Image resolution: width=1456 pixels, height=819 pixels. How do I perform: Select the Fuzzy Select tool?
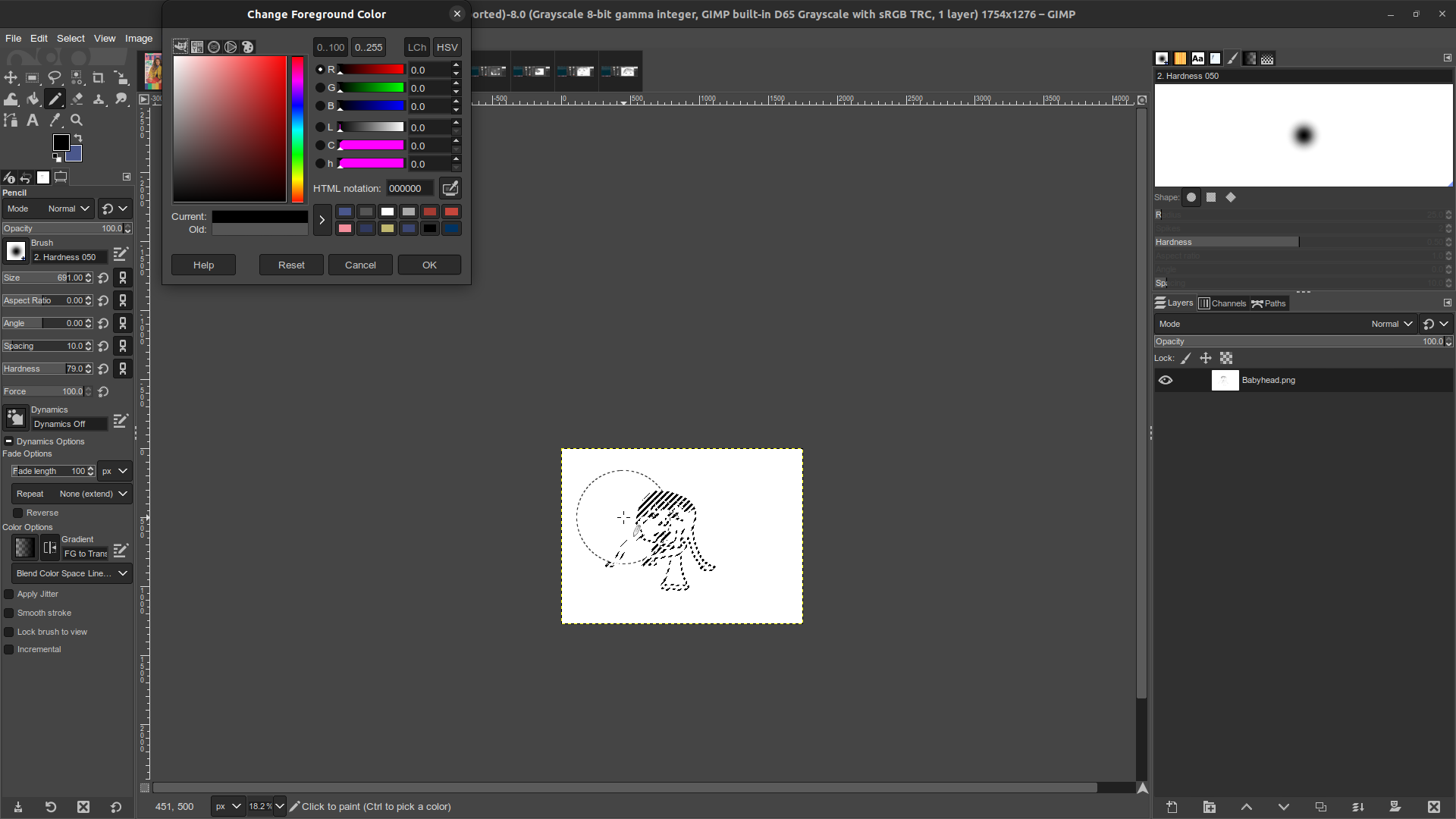77,77
